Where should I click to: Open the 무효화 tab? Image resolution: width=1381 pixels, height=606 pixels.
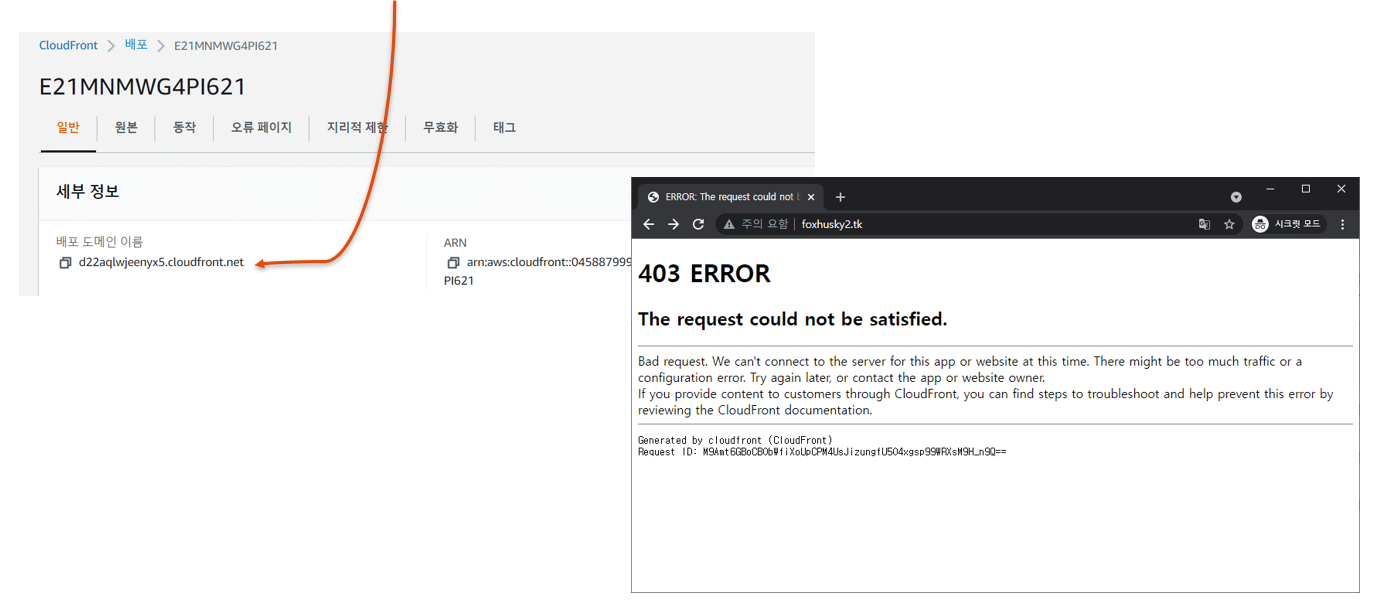[439, 127]
